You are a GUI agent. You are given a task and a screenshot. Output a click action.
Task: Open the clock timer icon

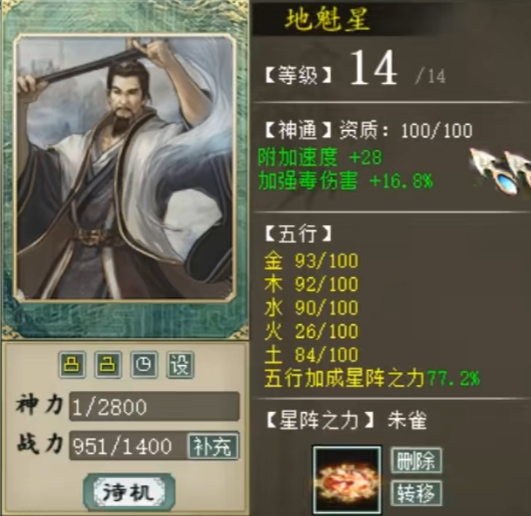coord(144,365)
